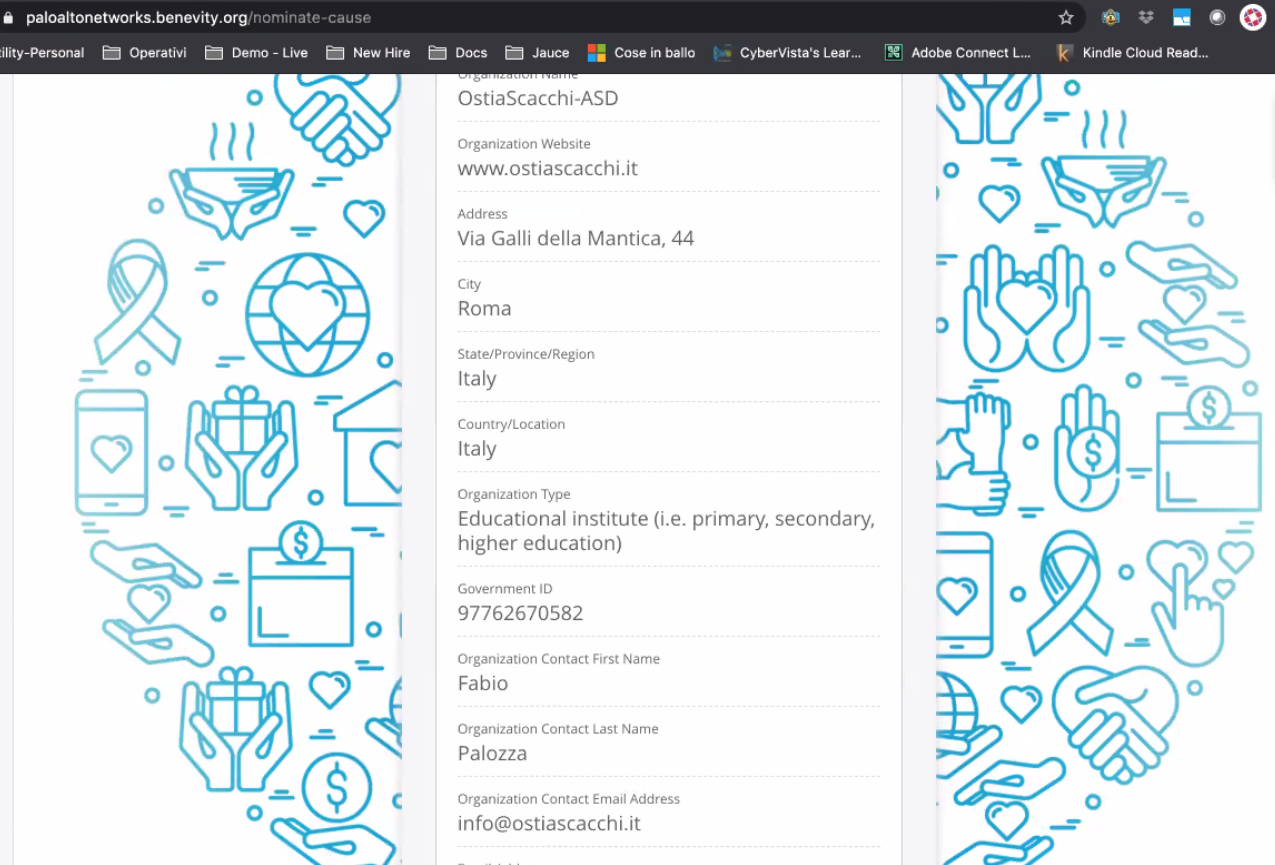
Task: Click the Educational institute organization type value
Action: (x=666, y=531)
